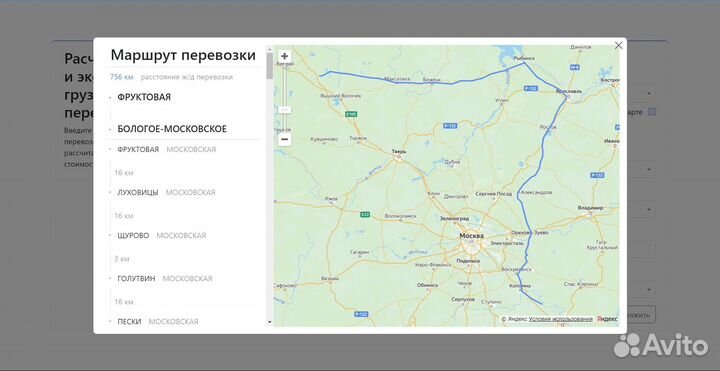This screenshot has width=720, height=371.
Task: Click Гагарин label on map
Action: tap(360, 252)
